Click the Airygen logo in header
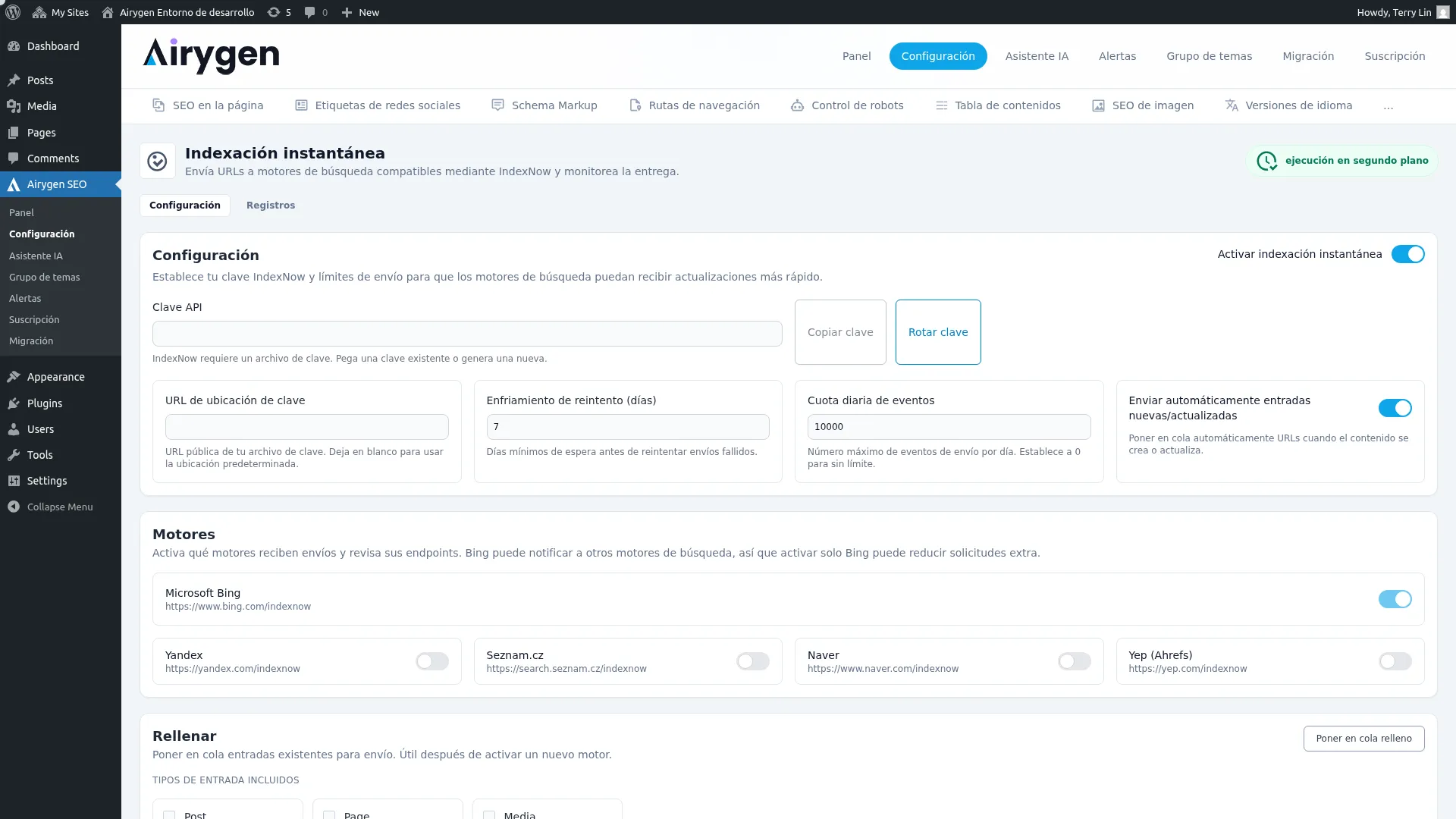 [x=211, y=56]
